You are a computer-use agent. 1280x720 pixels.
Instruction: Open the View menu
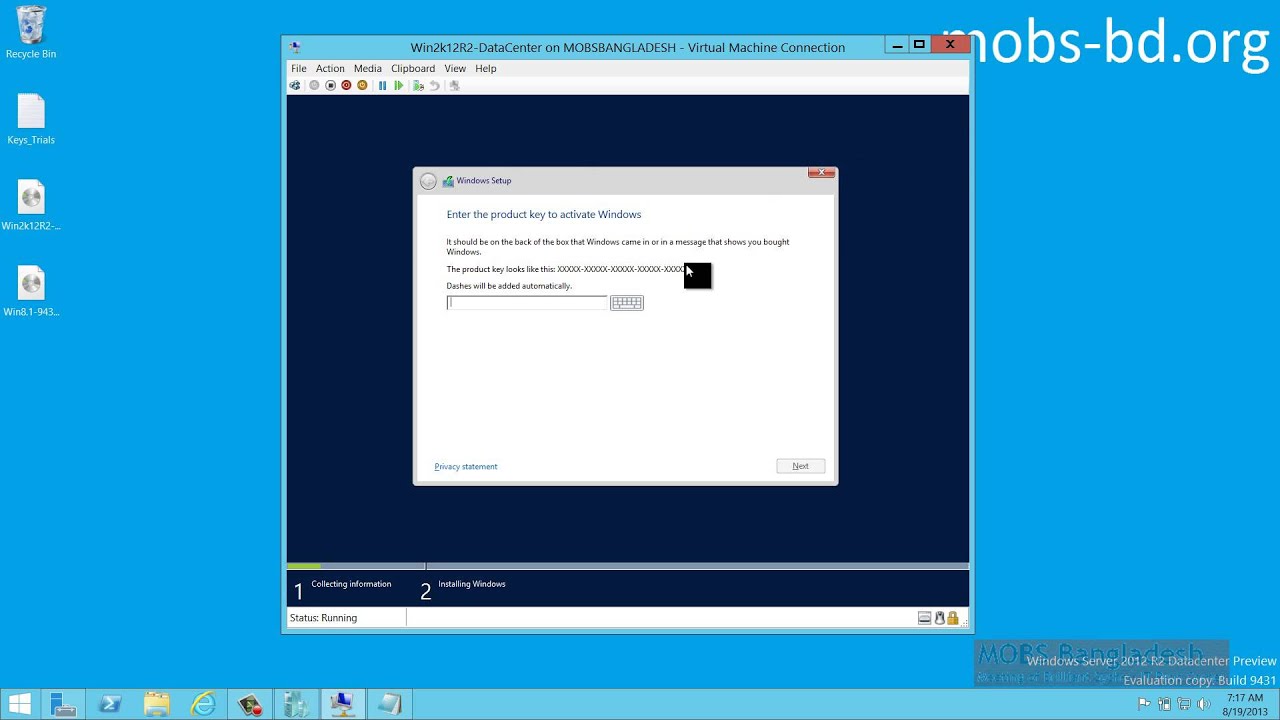pyautogui.click(x=455, y=69)
